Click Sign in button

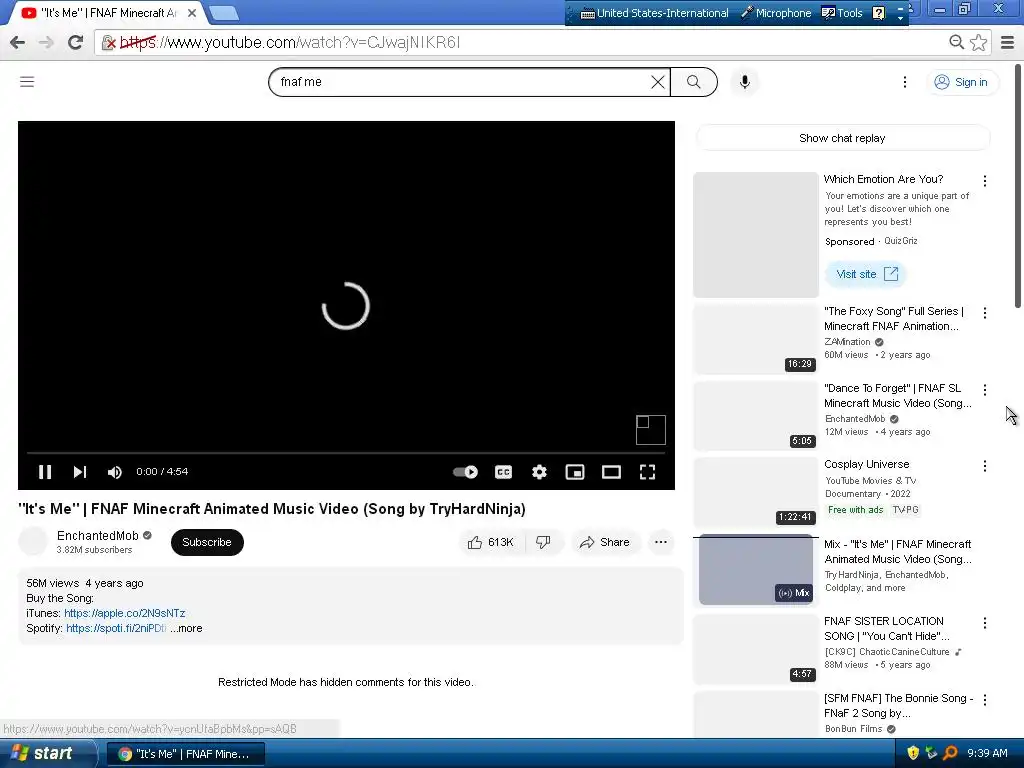coord(961,82)
